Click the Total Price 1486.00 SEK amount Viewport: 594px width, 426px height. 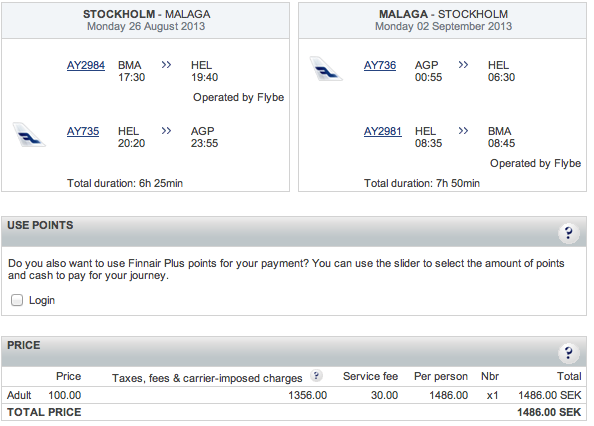(x=549, y=412)
